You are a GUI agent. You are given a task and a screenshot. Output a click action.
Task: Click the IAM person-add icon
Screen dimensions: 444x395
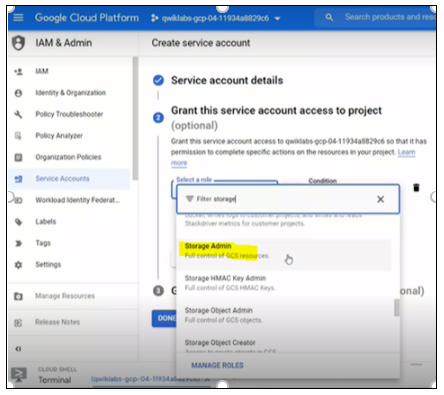pyautogui.click(x=18, y=71)
